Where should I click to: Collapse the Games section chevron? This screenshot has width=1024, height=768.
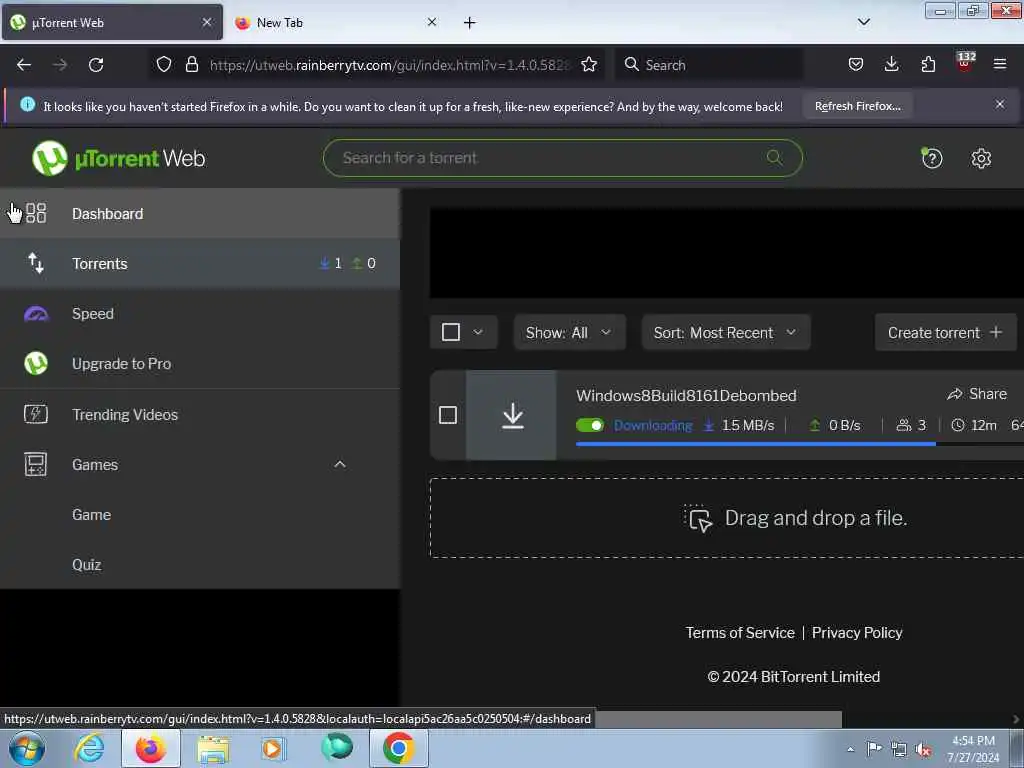coord(340,464)
